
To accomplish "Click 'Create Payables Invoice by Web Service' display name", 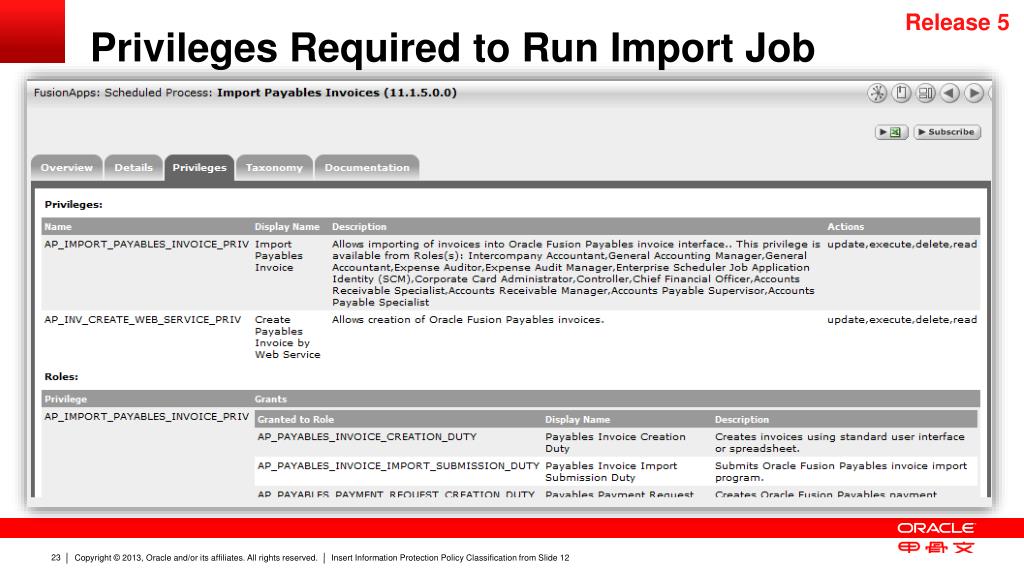I will click(287, 337).
